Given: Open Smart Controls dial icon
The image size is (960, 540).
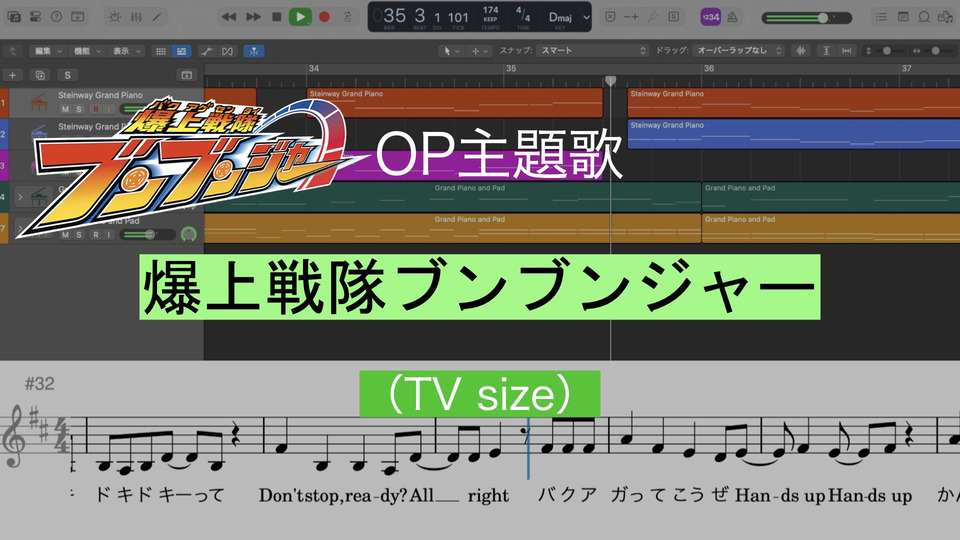Looking at the screenshot, I should click(x=114, y=17).
